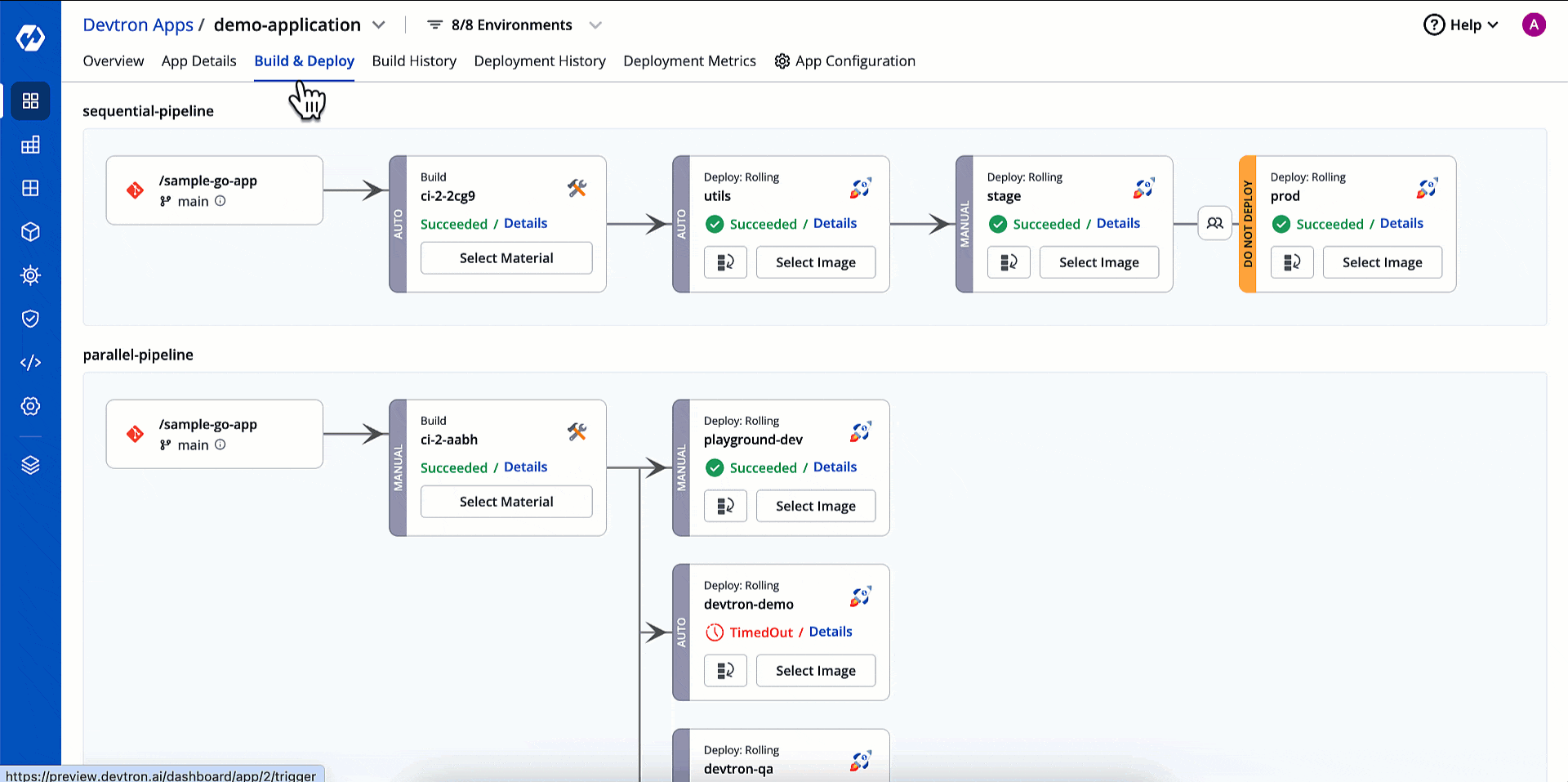Open the Chart Store cube icon
This screenshot has width=1568, height=782.
click(30, 231)
